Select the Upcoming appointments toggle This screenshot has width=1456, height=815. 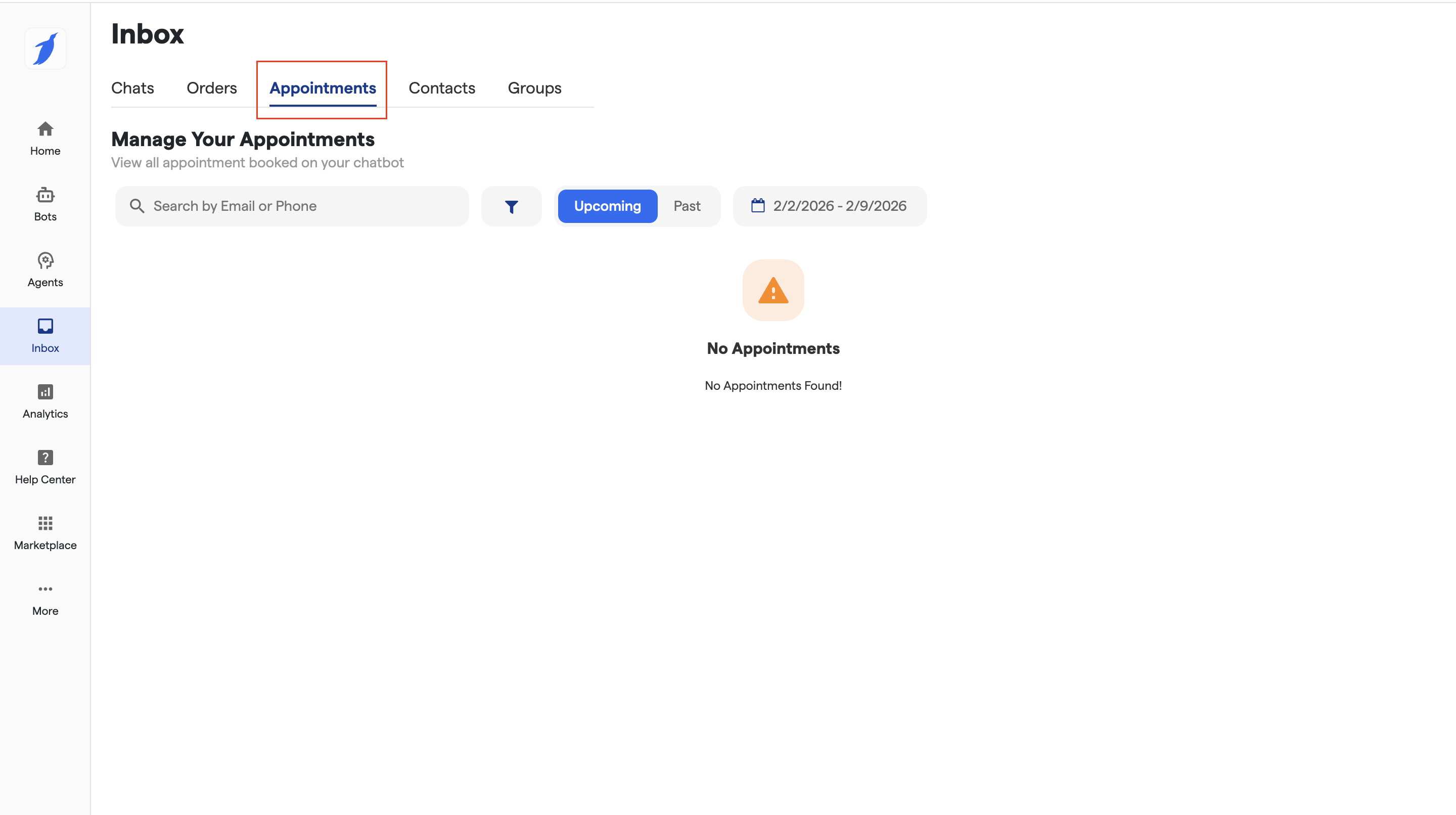click(x=607, y=206)
